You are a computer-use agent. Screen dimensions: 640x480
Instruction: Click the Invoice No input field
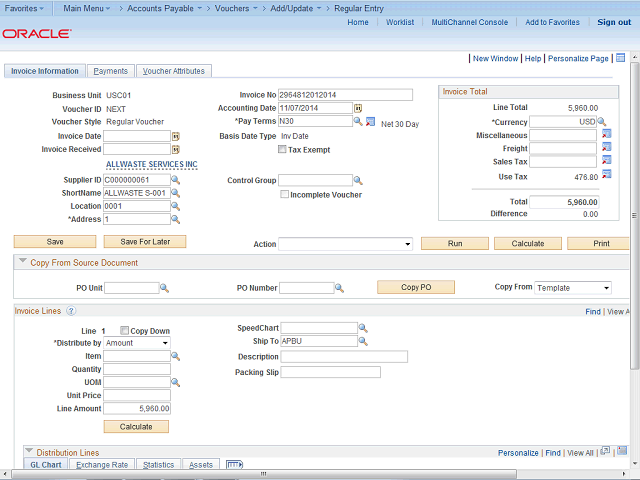[x=345, y=95]
